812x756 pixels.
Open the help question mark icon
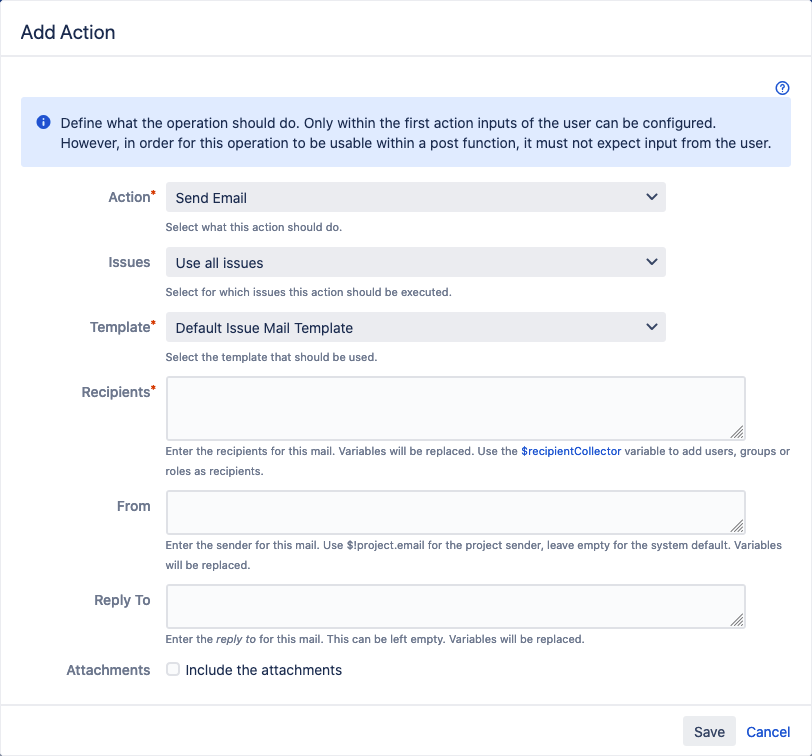tap(782, 88)
